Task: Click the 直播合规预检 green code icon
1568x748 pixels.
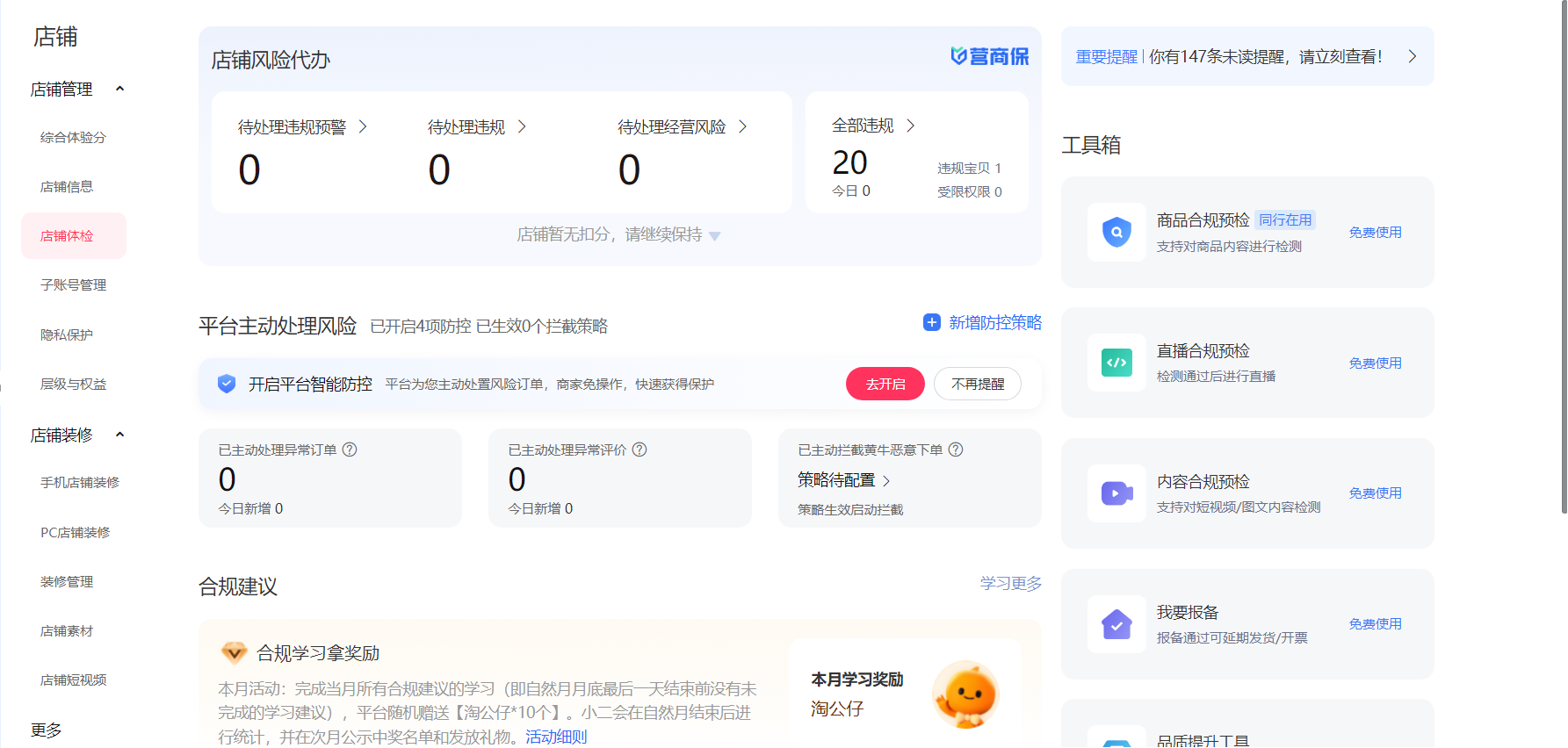Action: 1116,363
